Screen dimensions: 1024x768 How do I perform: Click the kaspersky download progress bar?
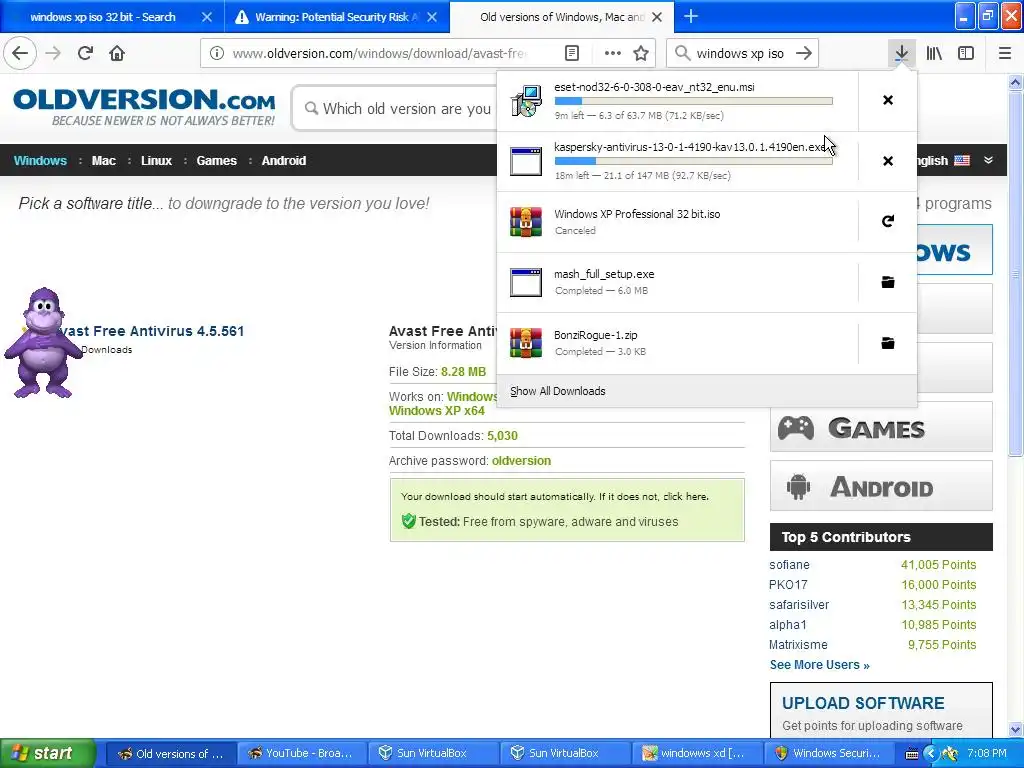point(693,161)
